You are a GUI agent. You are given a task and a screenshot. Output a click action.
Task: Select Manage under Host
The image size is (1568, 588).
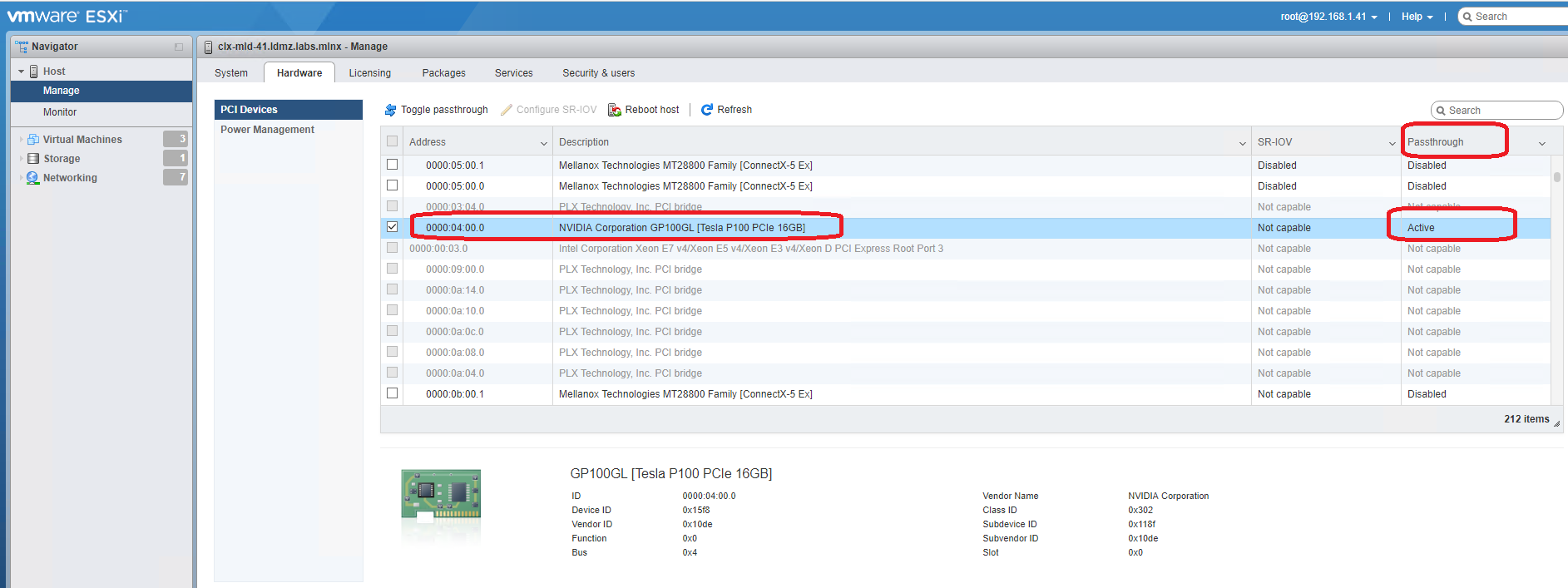[x=101, y=91]
